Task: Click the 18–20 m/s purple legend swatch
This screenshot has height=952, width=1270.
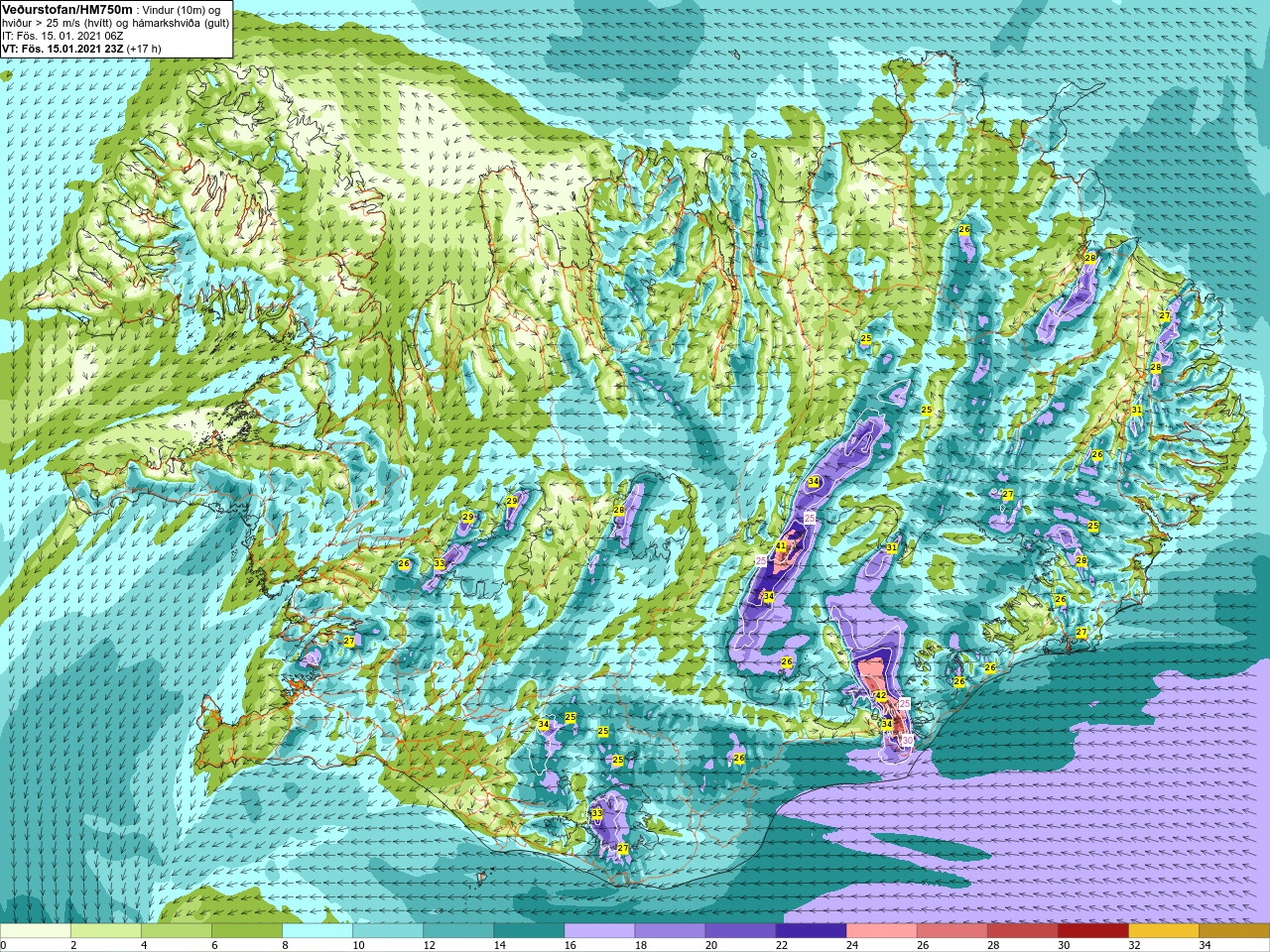Action: 670,930
